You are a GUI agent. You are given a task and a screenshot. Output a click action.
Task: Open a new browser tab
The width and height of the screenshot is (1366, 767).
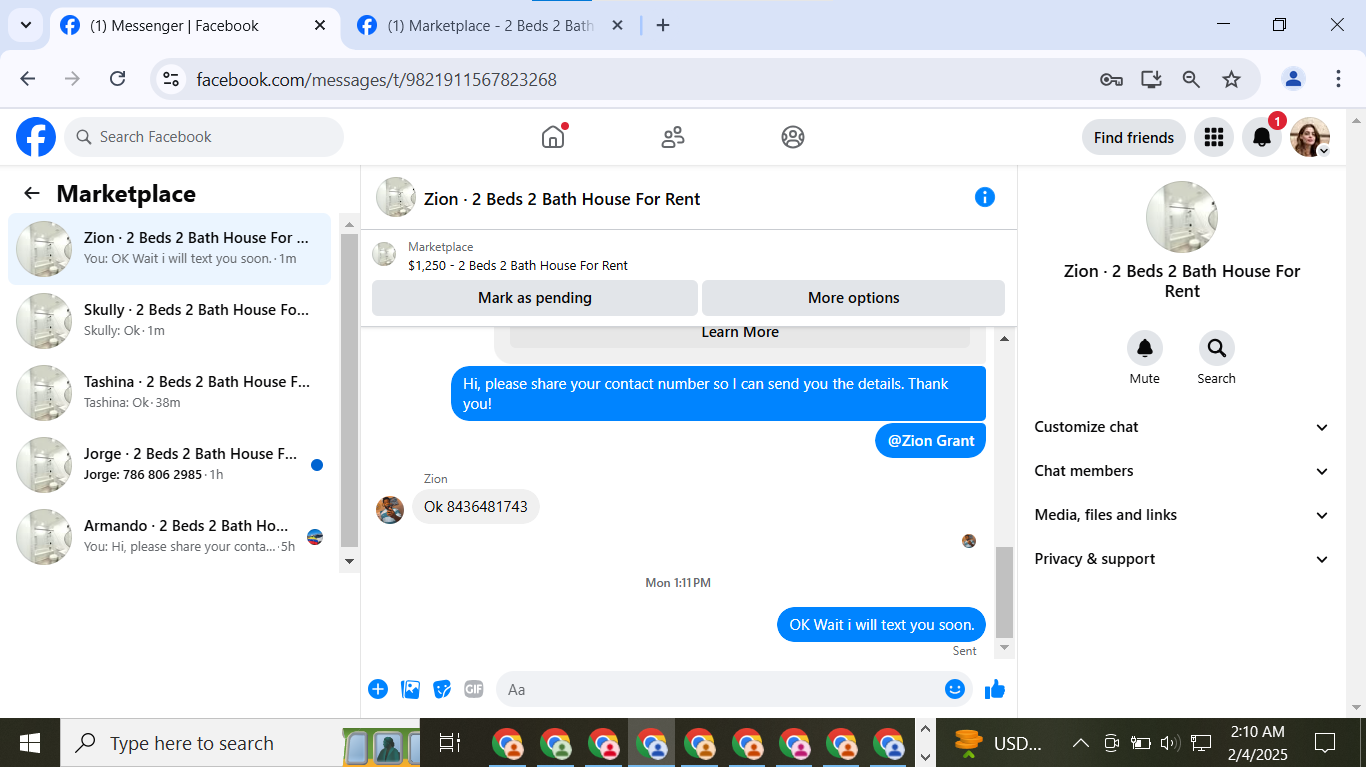[x=663, y=26]
